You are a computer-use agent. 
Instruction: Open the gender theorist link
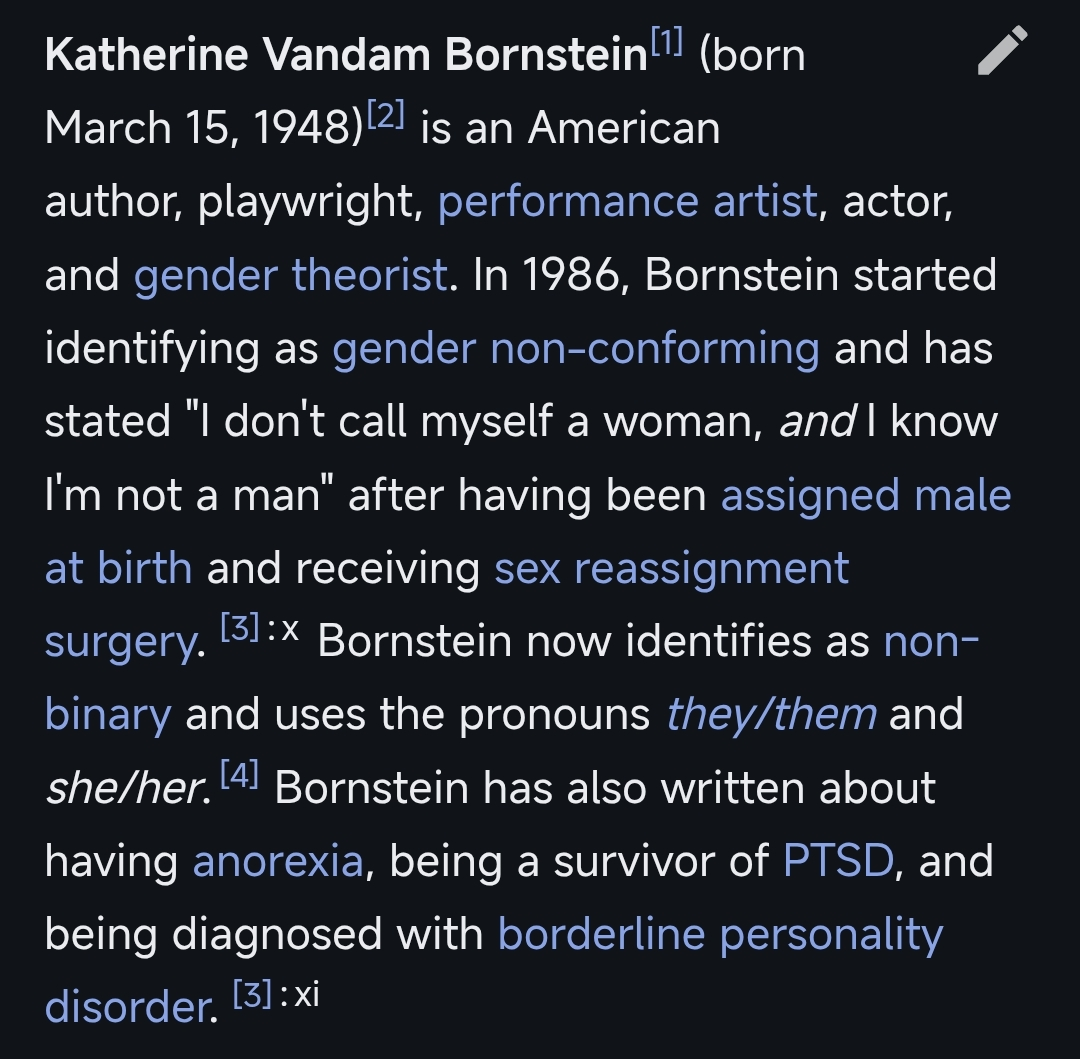pyautogui.click(x=290, y=275)
